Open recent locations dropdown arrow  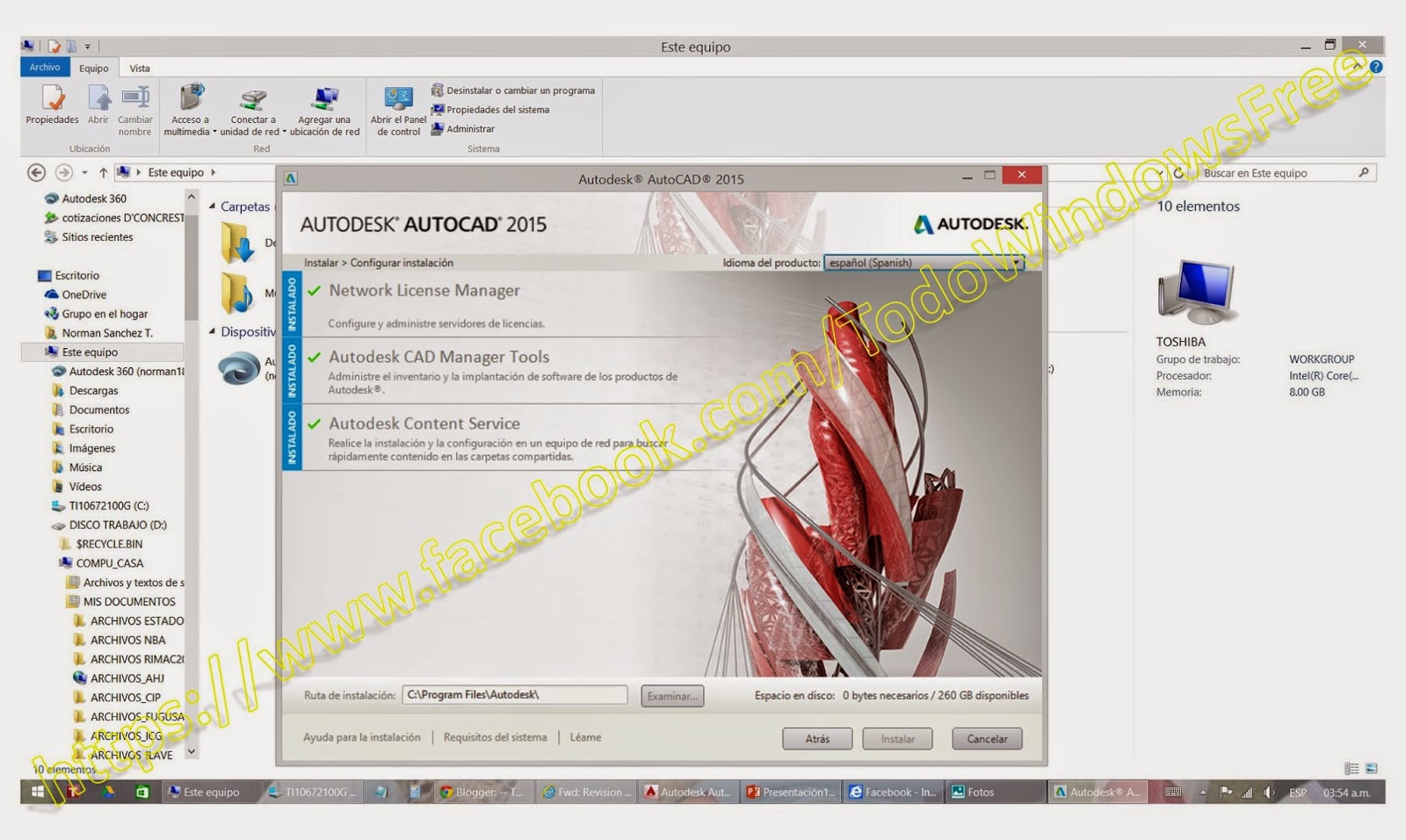[84, 173]
